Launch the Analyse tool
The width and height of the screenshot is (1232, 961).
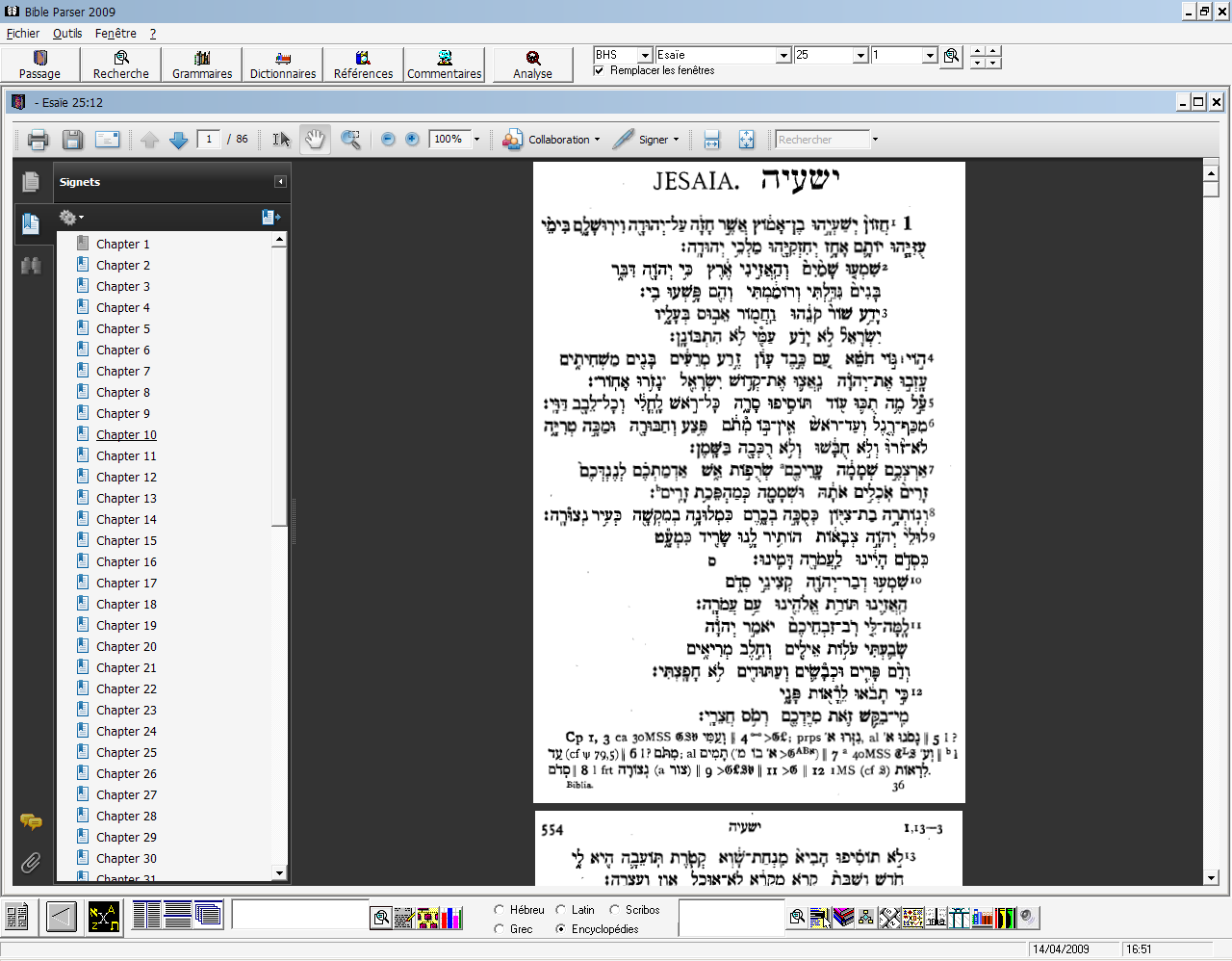click(533, 65)
